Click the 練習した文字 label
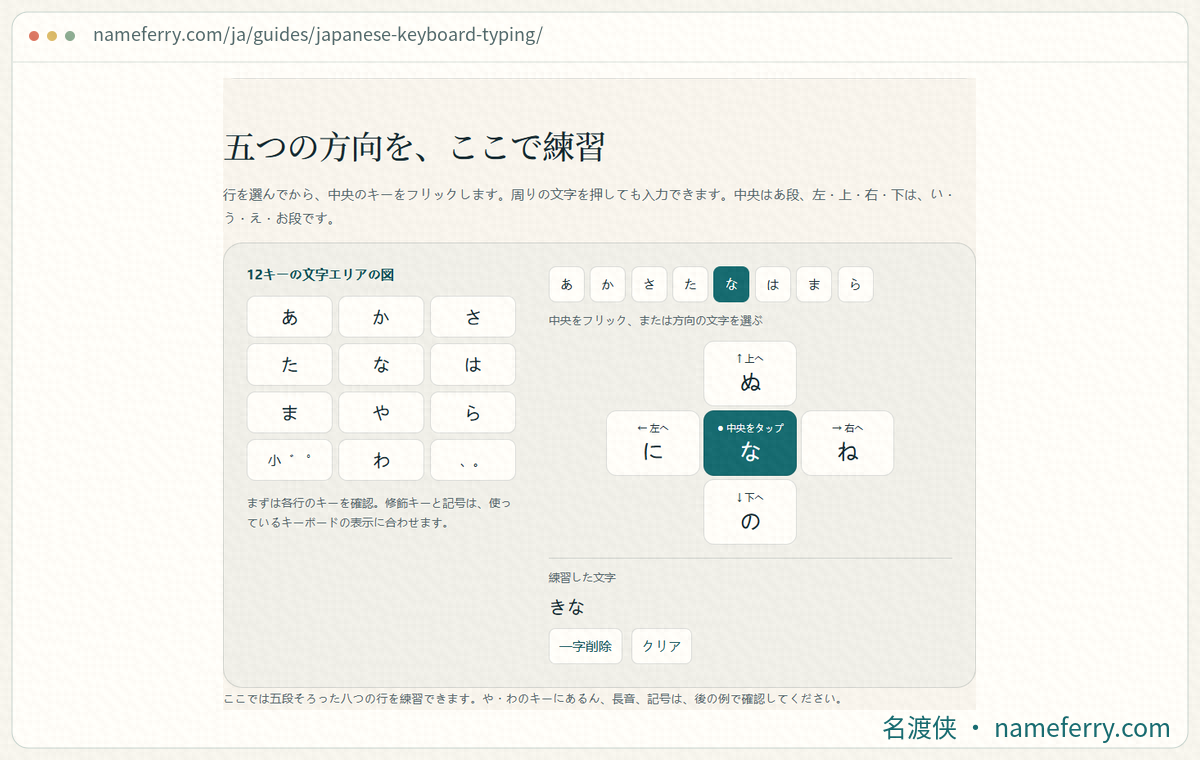Screen dimensions: 1200x760 [x=582, y=578]
